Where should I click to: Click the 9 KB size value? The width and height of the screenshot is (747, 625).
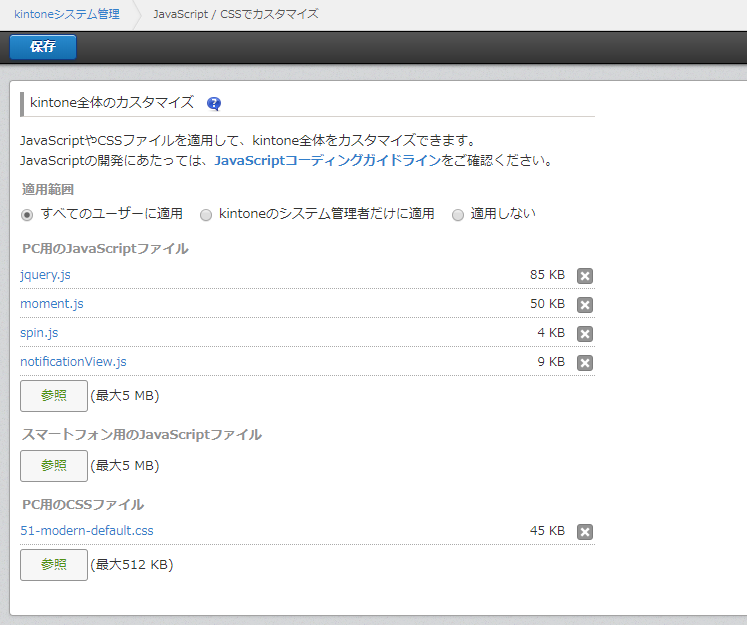[x=551, y=362]
